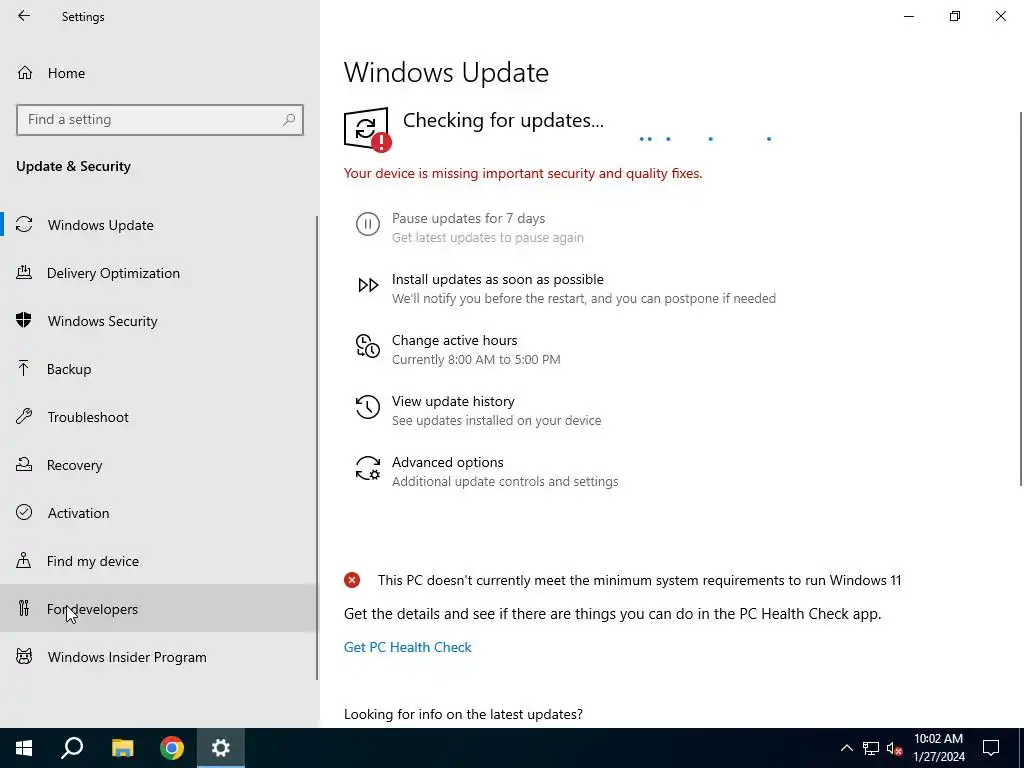Go back using the Settings back arrow
1024x768 pixels.
24,16
